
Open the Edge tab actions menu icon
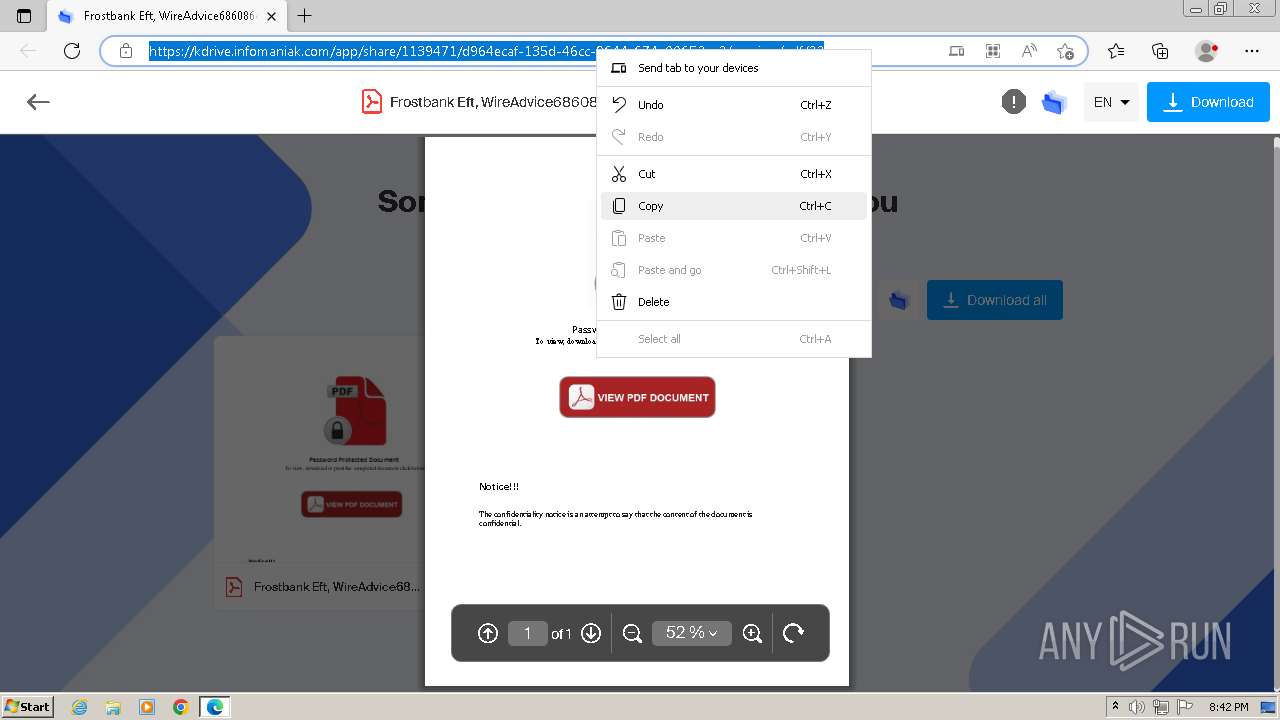point(24,16)
